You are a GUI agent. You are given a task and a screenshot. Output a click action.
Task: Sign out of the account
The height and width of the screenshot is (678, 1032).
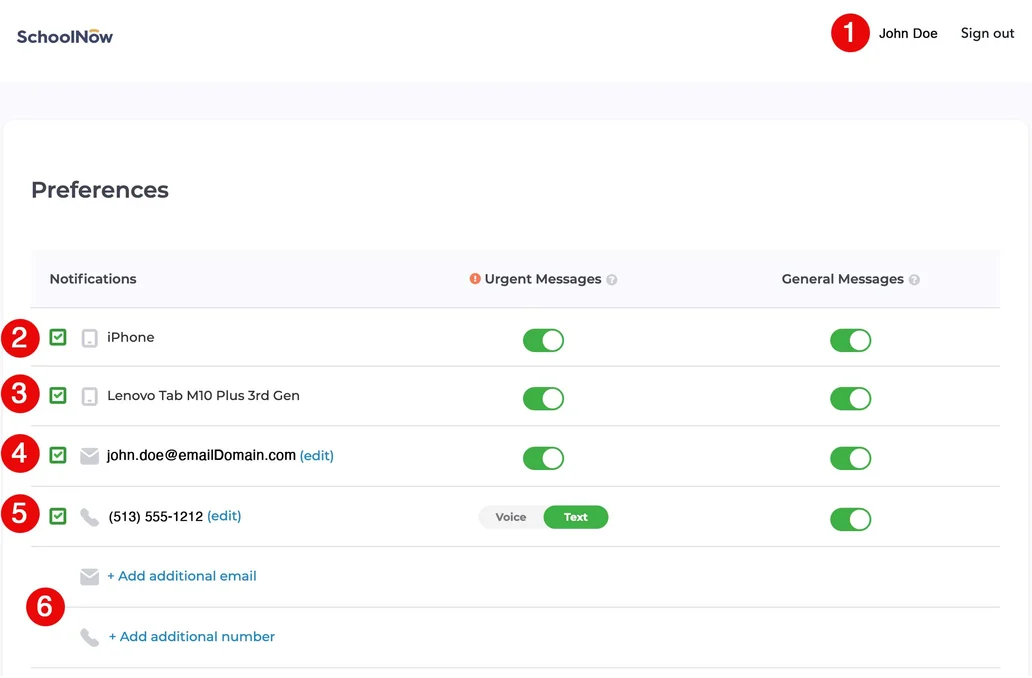[987, 34]
